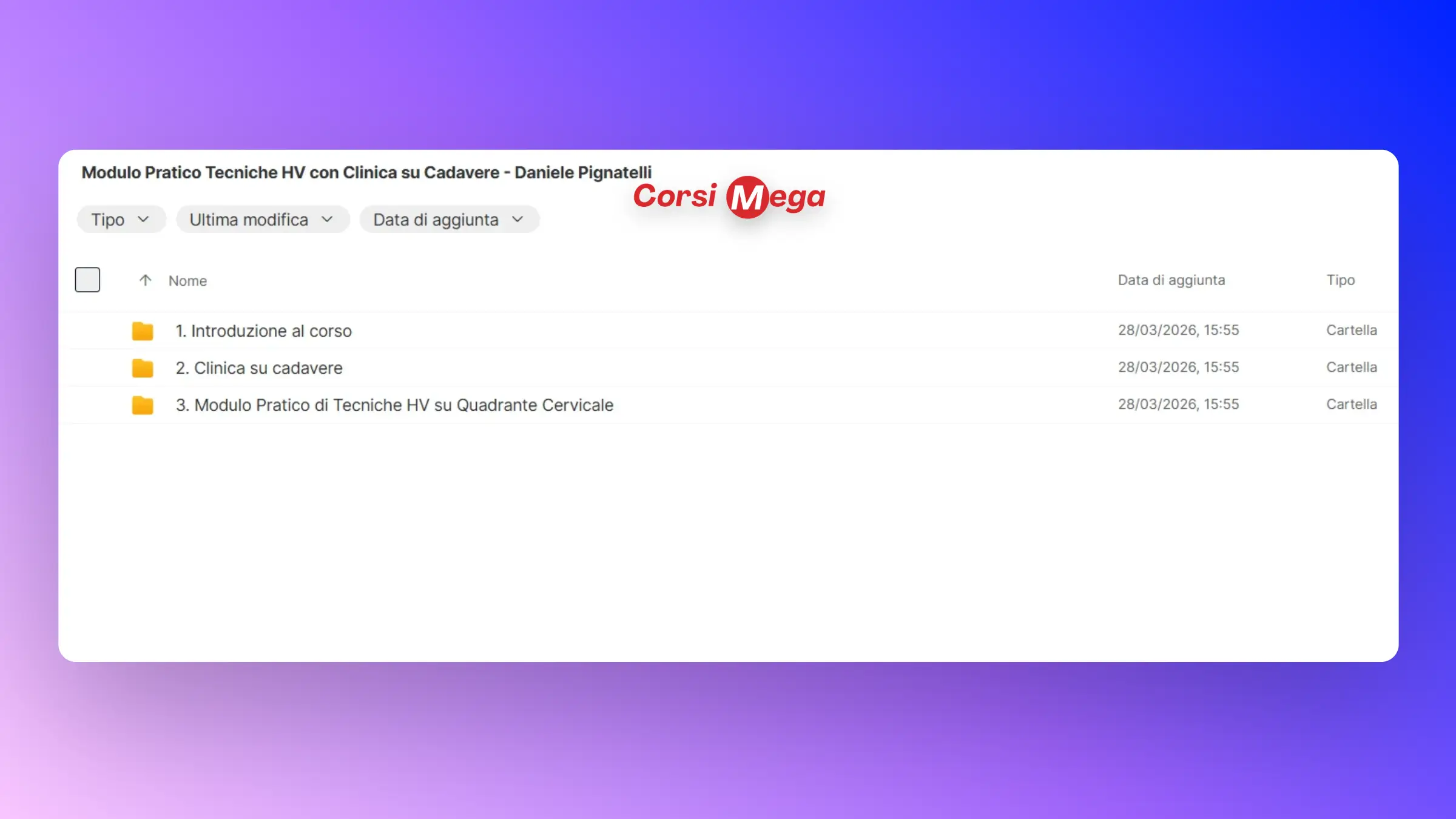The image size is (1456, 819).
Task: Click Cartella label in Quadrante Cervicale row
Action: click(1351, 404)
